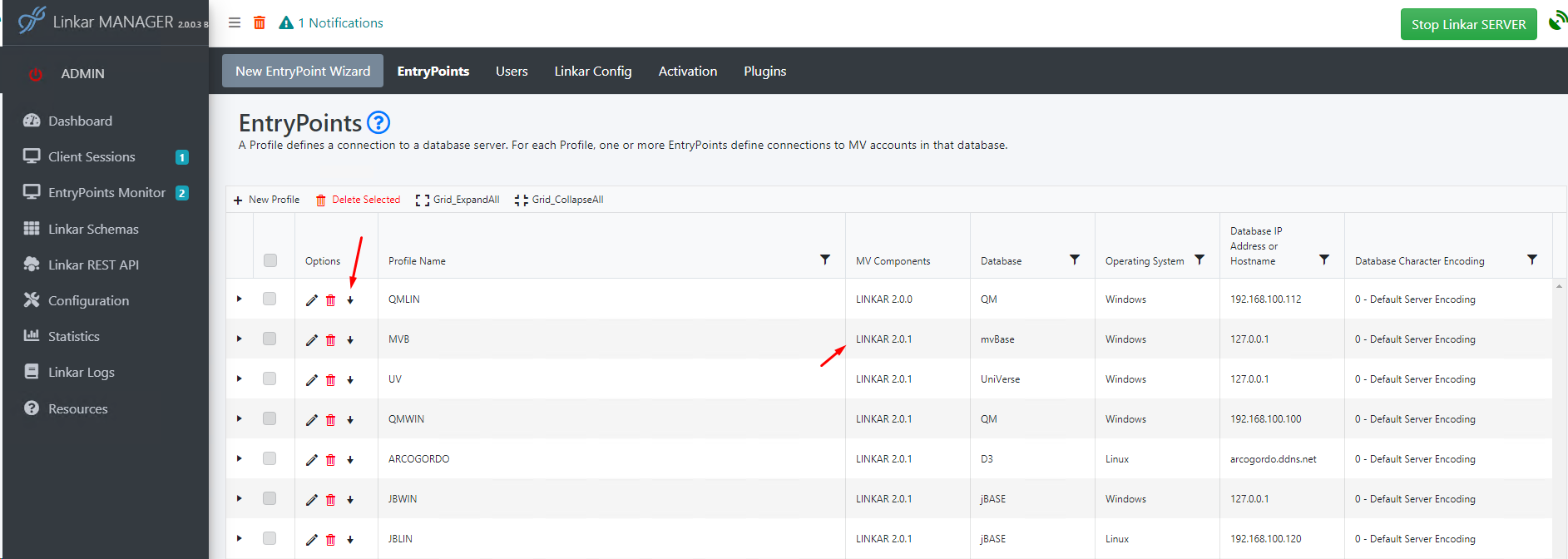Screen dimensions: 1568x559
Task: Open the Activation tab
Action: click(x=688, y=72)
